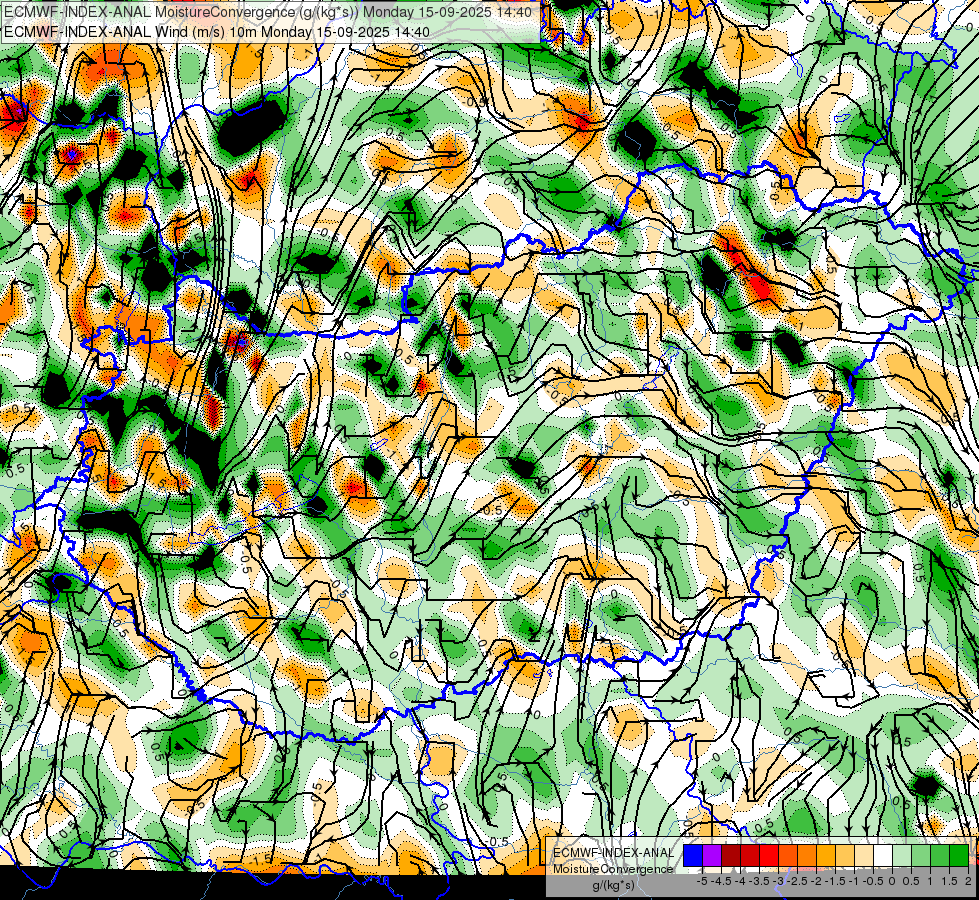Click the blue swatch in the legend

pyautogui.click(x=693, y=855)
